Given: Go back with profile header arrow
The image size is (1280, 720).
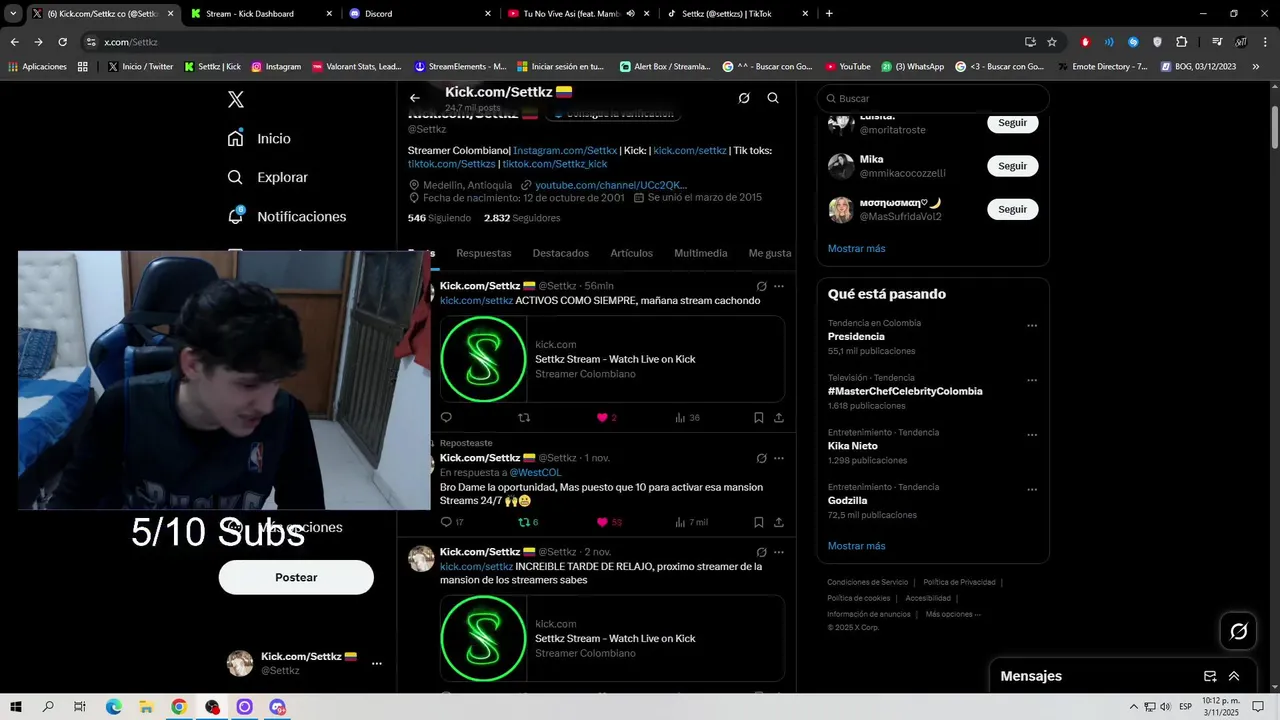Looking at the screenshot, I should click(x=415, y=98).
